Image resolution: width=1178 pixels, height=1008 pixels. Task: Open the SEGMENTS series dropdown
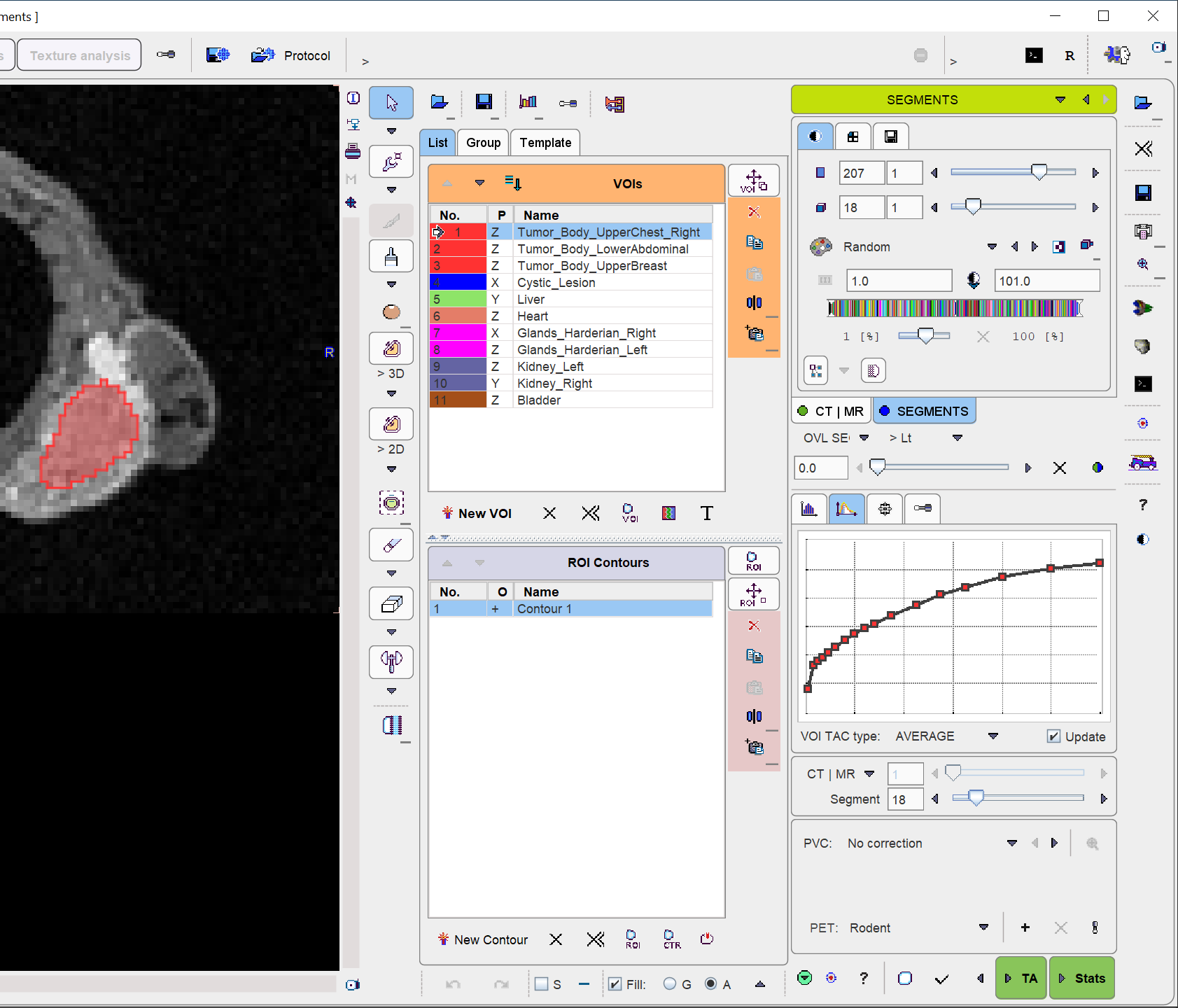pyautogui.click(x=1060, y=99)
